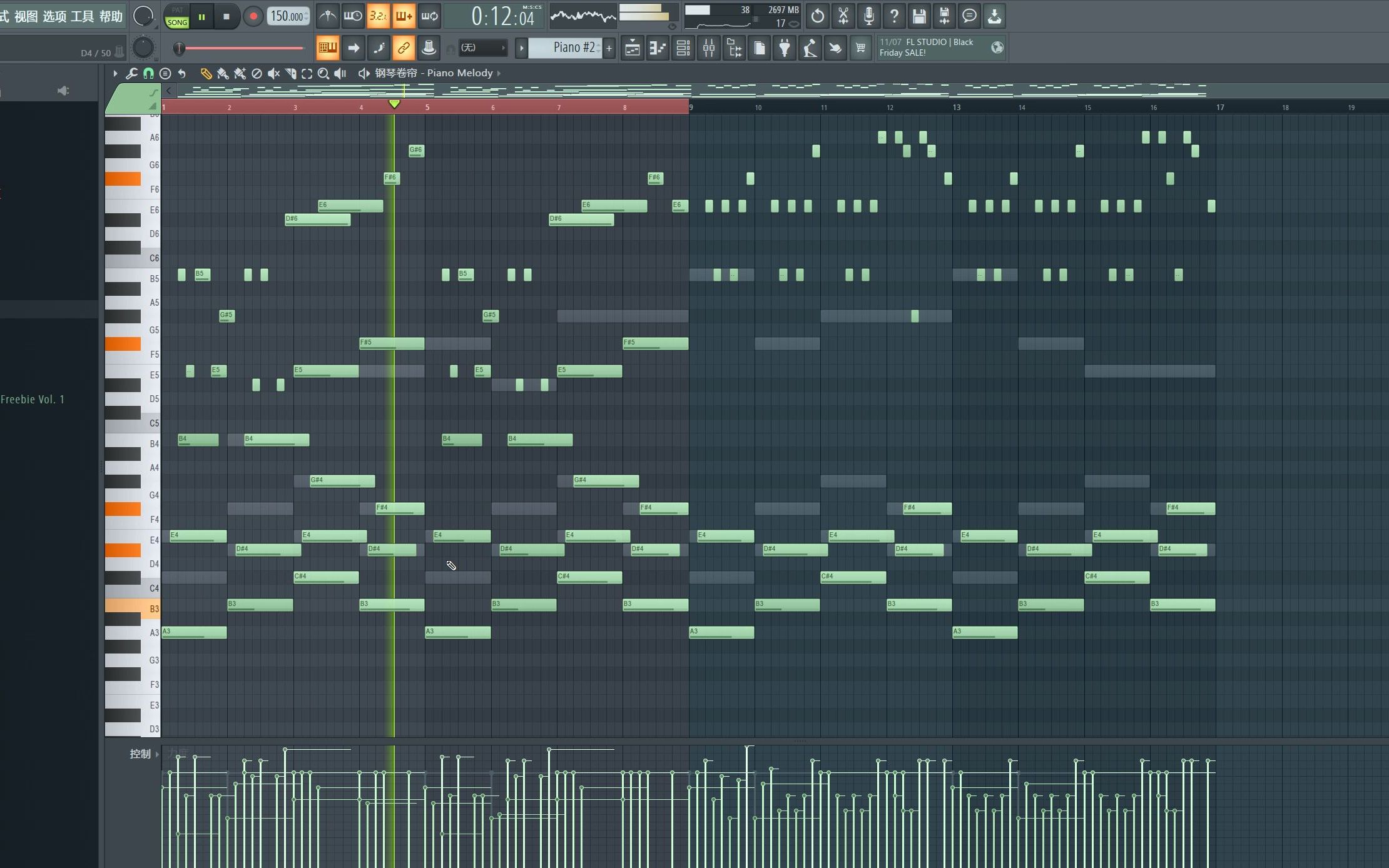The image size is (1389, 868).
Task: Toggle overdub/blend recording notes button
Action: coord(404,16)
